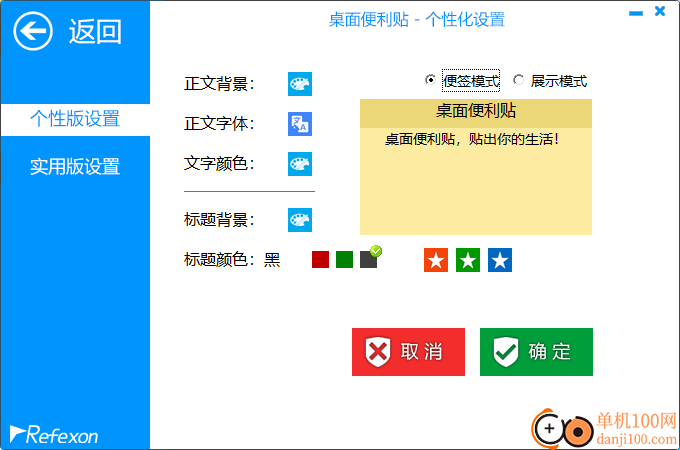Screen dimensions: 680x450
Task: Click the 标题背景 label
Action: (x=219, y=220)
